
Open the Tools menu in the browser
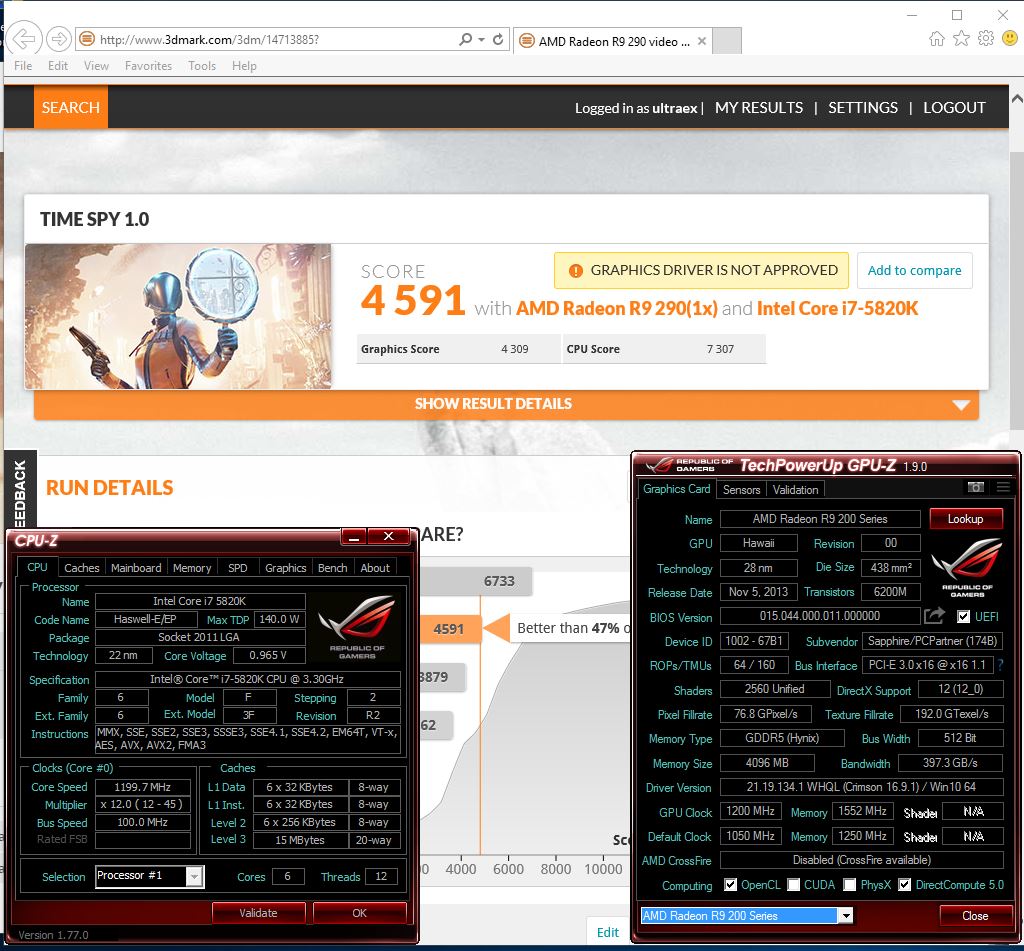202,66
